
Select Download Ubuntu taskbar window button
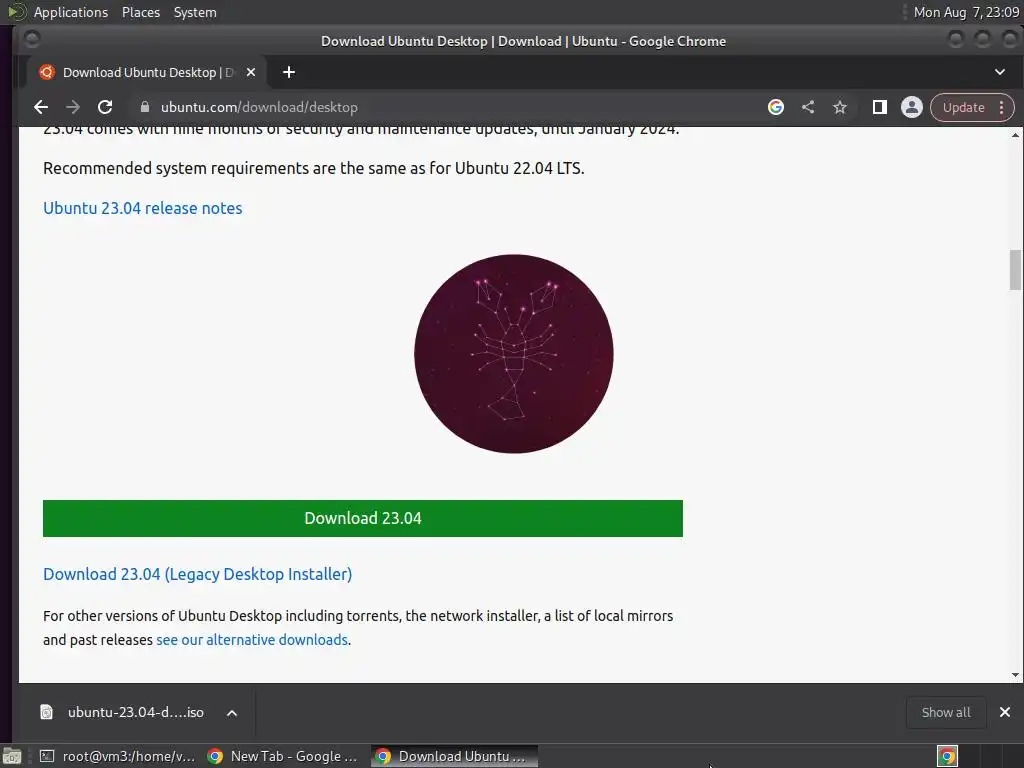point(455,756)
